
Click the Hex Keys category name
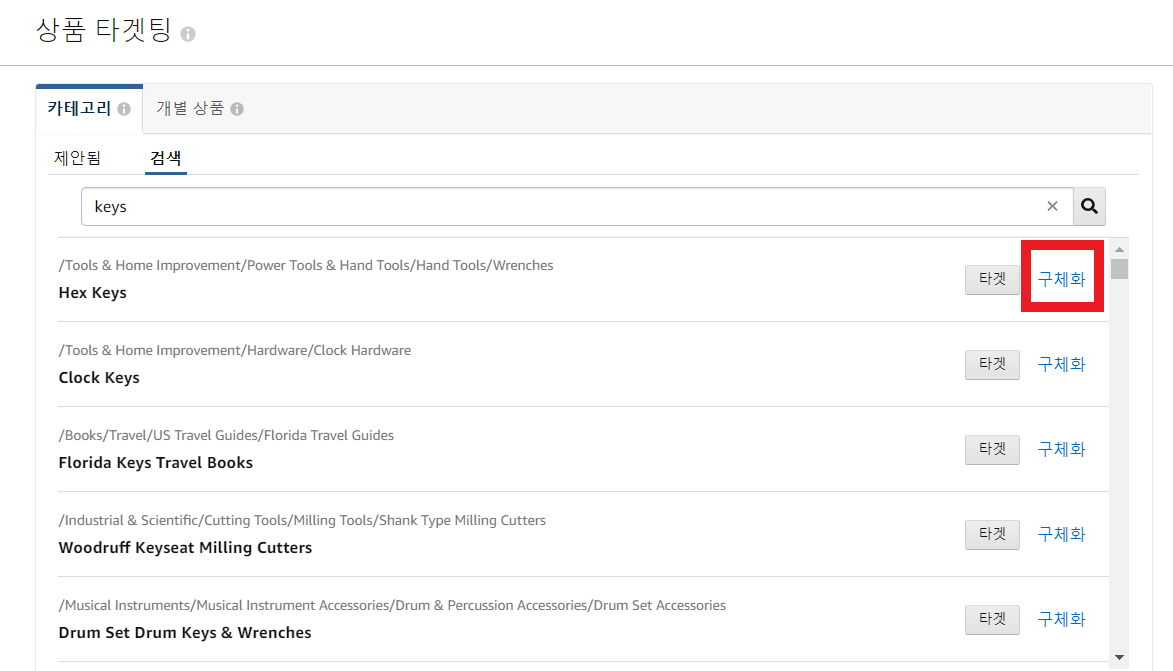click(x=93, y=293)
